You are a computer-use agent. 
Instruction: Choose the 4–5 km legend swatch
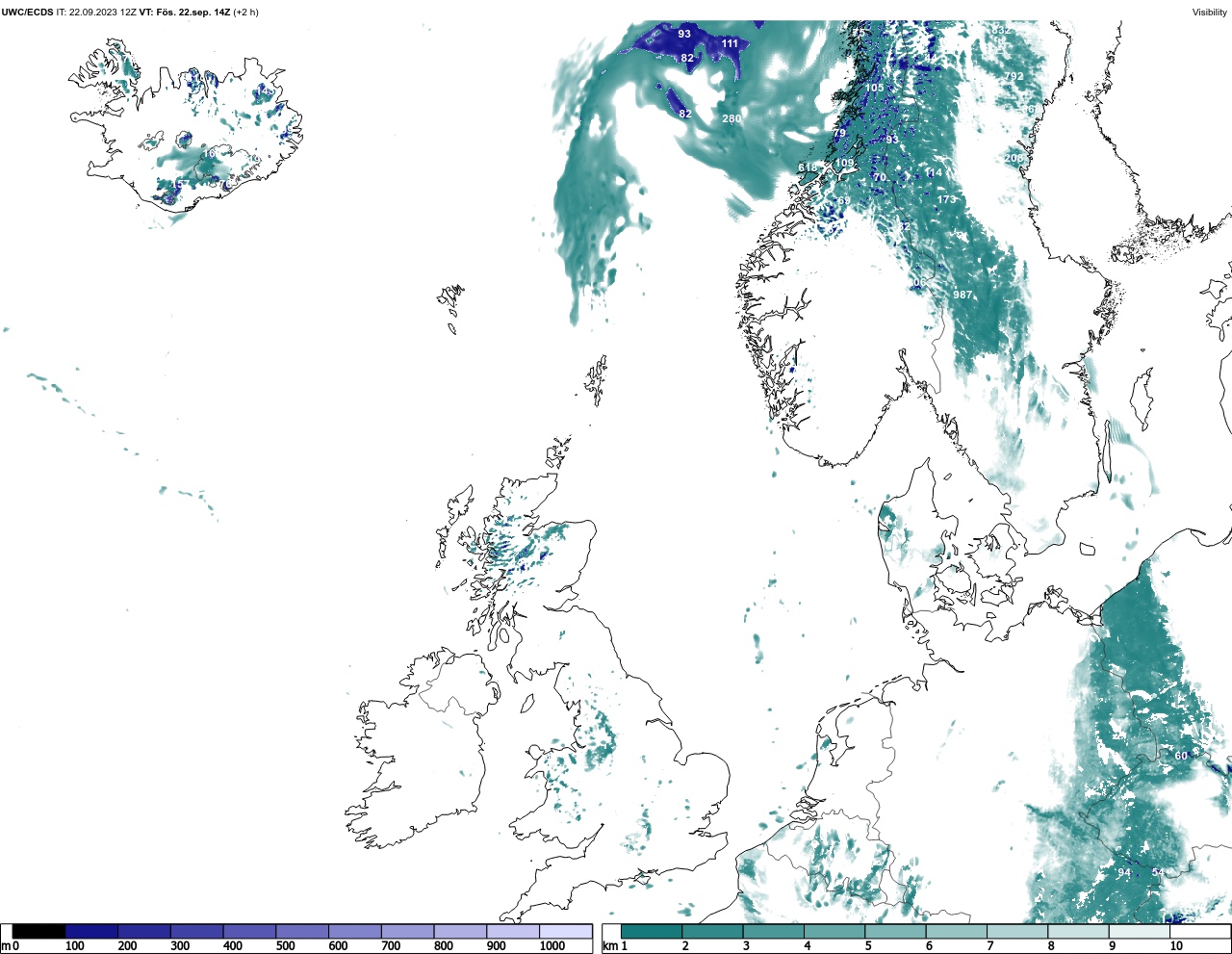[834, 932]
